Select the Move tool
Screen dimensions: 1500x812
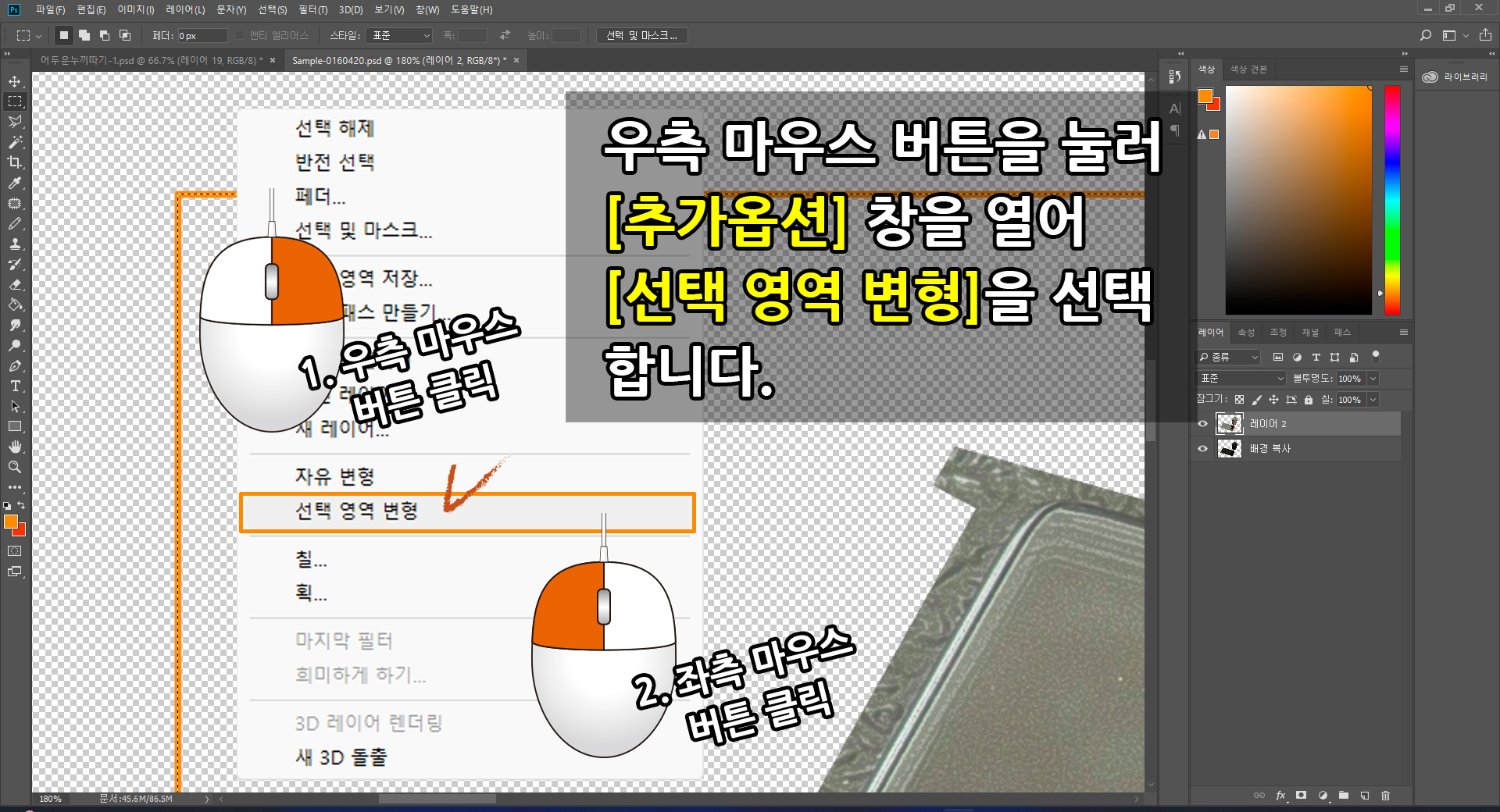15,81
